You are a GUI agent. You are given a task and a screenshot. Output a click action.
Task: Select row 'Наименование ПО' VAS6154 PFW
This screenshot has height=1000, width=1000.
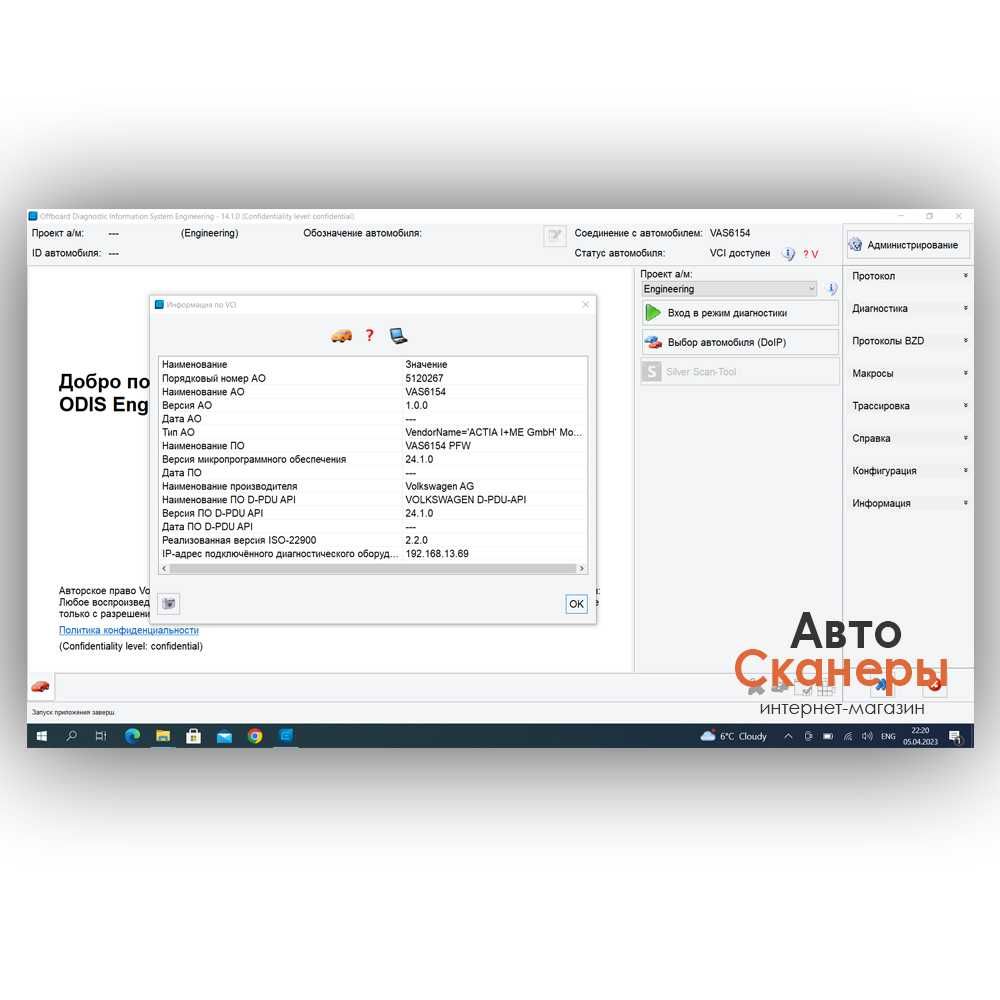[372, 446]
